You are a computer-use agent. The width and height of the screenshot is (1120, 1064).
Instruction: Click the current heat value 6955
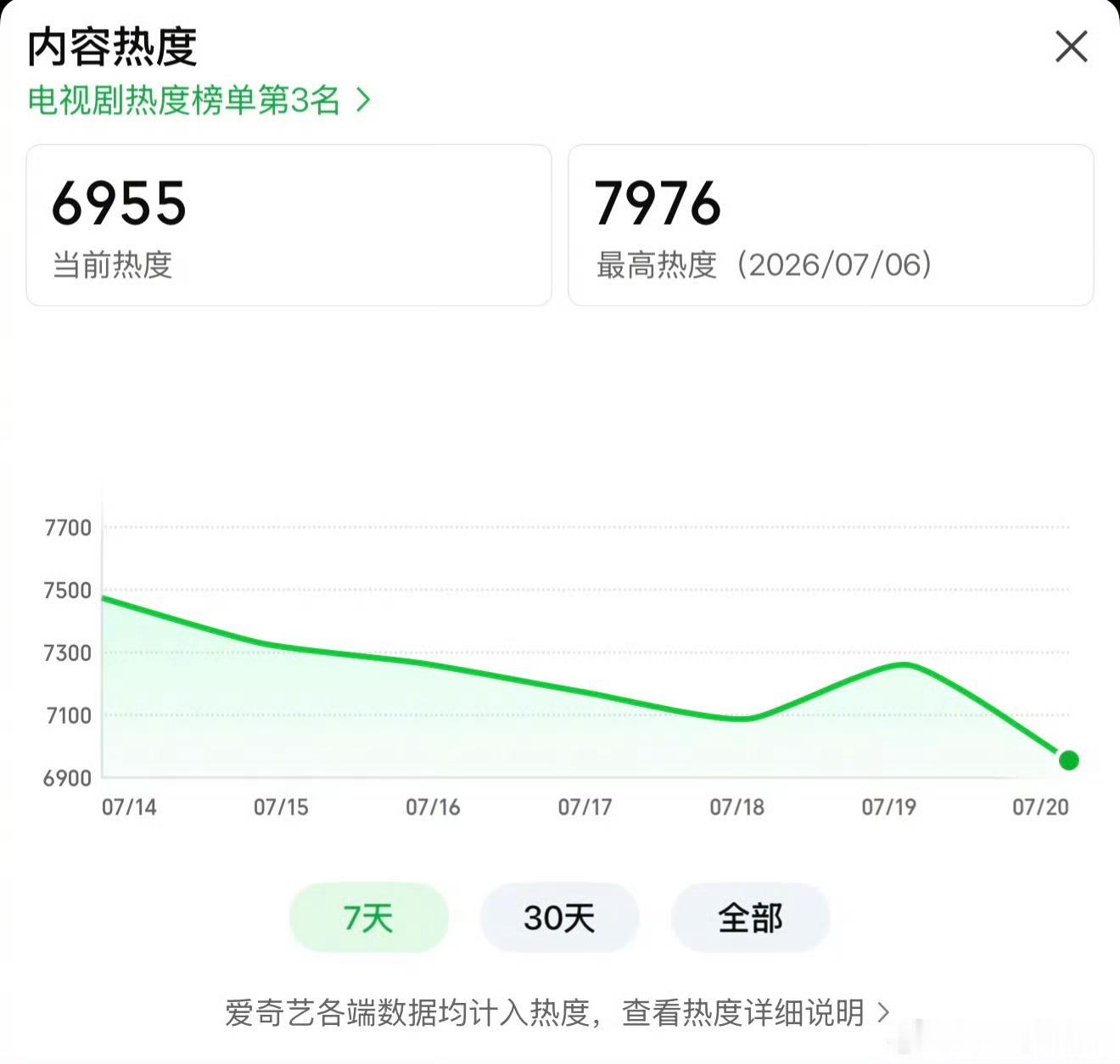click(119, 204)
